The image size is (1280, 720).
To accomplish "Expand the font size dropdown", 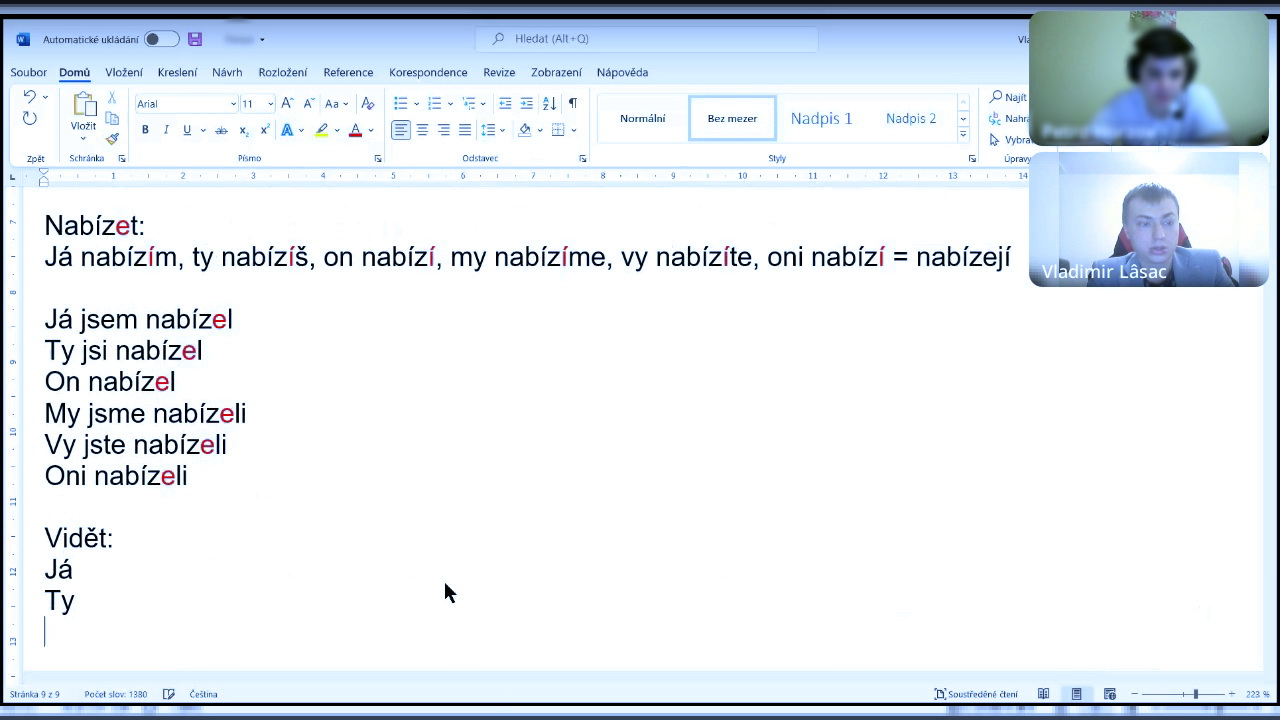I will pos(270,104).
